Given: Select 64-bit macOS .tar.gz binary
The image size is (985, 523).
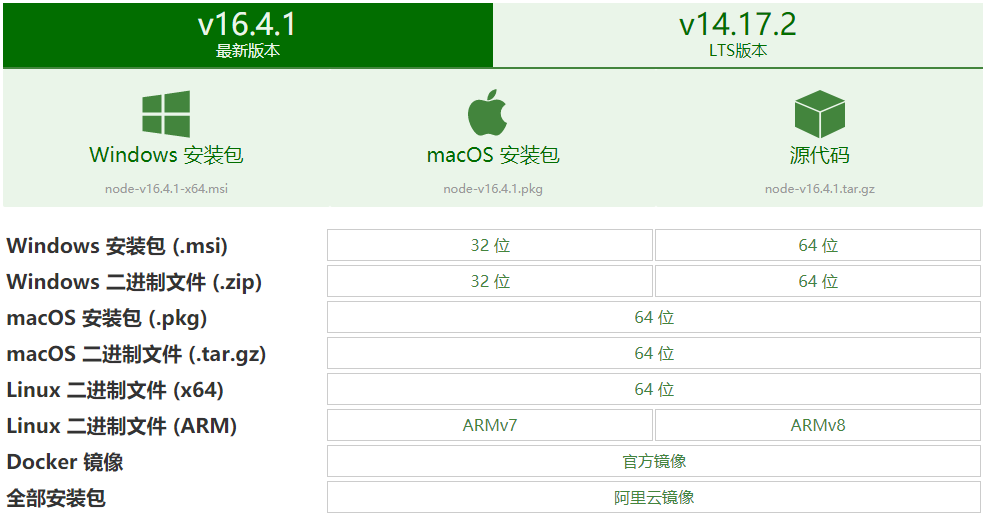Looking at the screenshot, I should 654,354.
